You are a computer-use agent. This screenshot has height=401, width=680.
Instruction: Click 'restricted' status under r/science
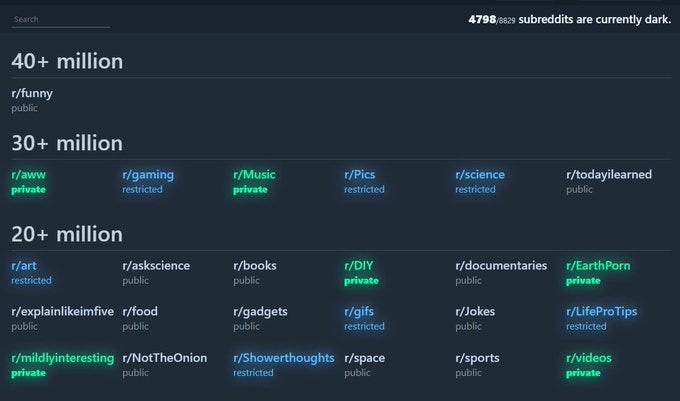coord(475,189)
